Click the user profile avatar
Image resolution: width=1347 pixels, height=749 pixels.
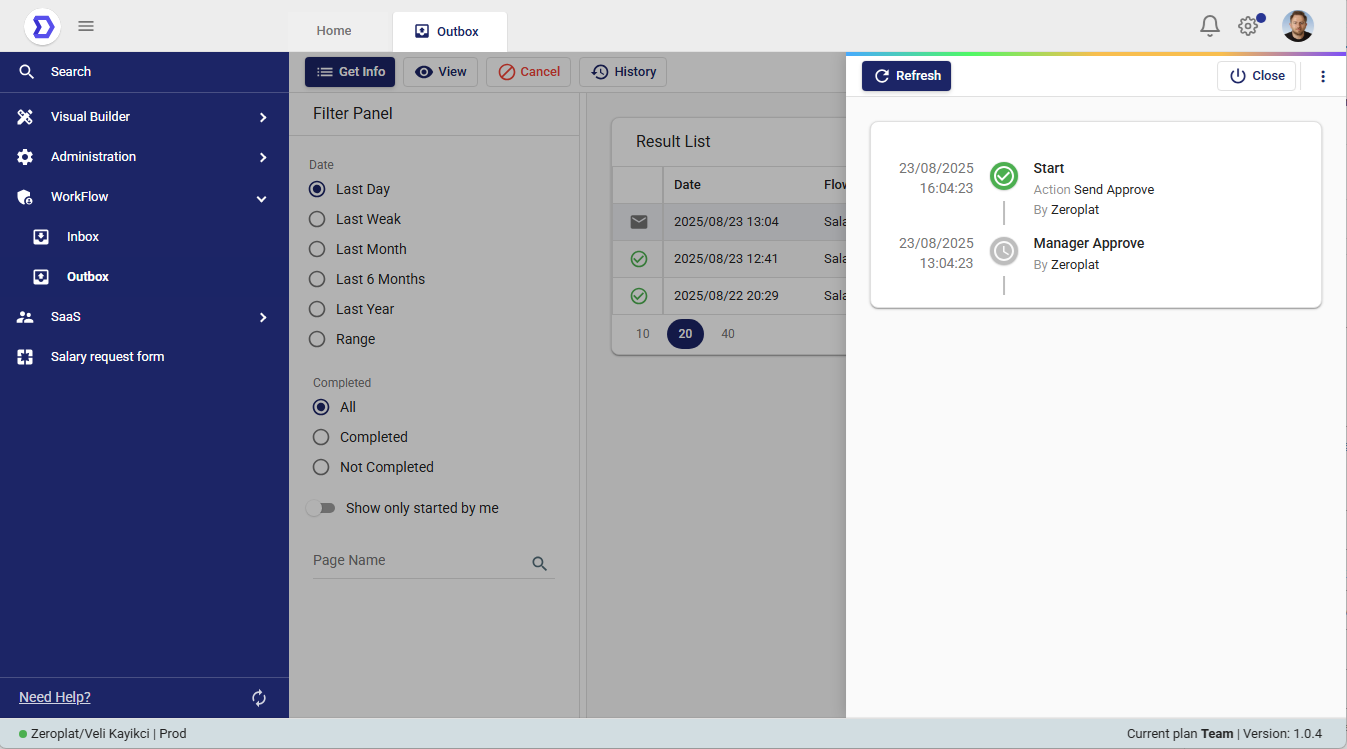tap(1298, 26)
